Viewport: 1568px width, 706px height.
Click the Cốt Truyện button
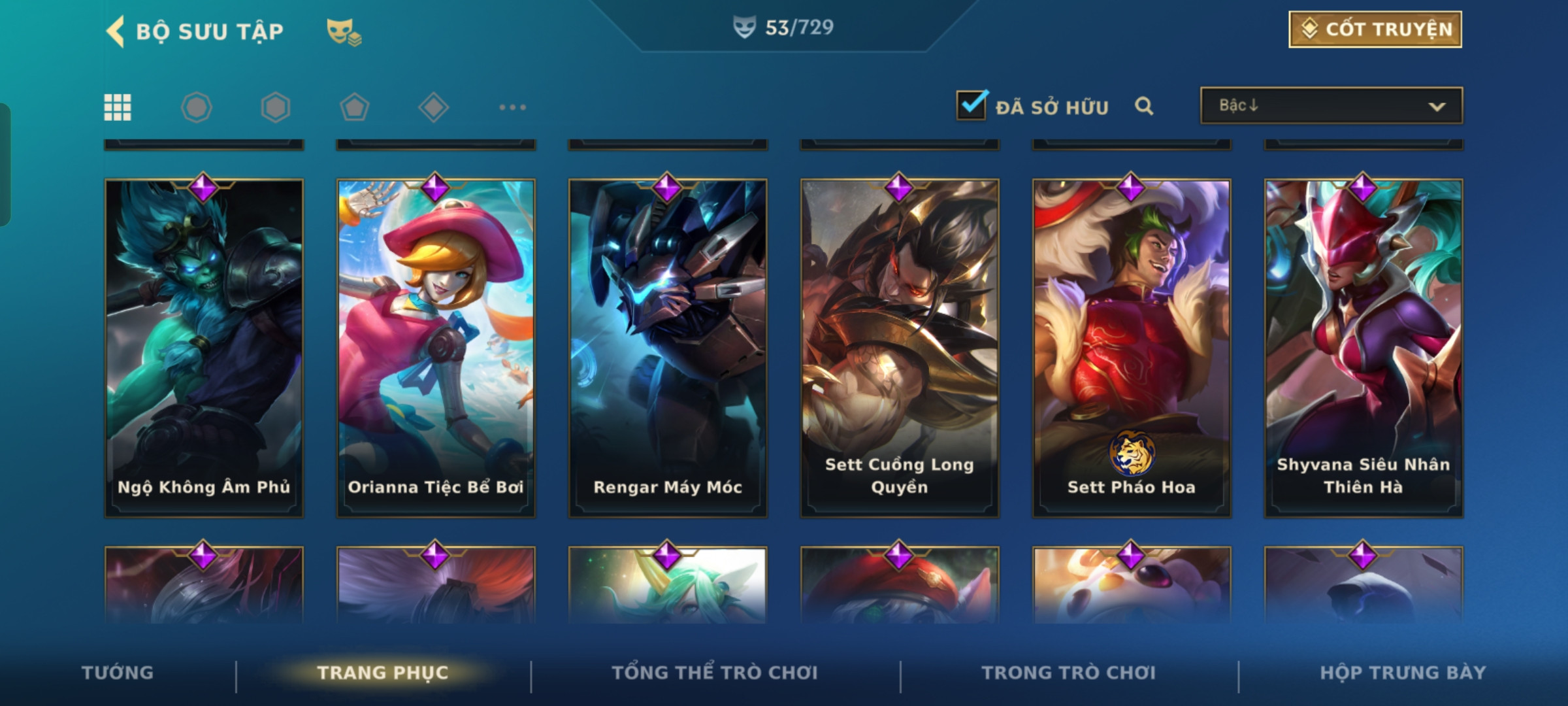tap(1375, 29)
